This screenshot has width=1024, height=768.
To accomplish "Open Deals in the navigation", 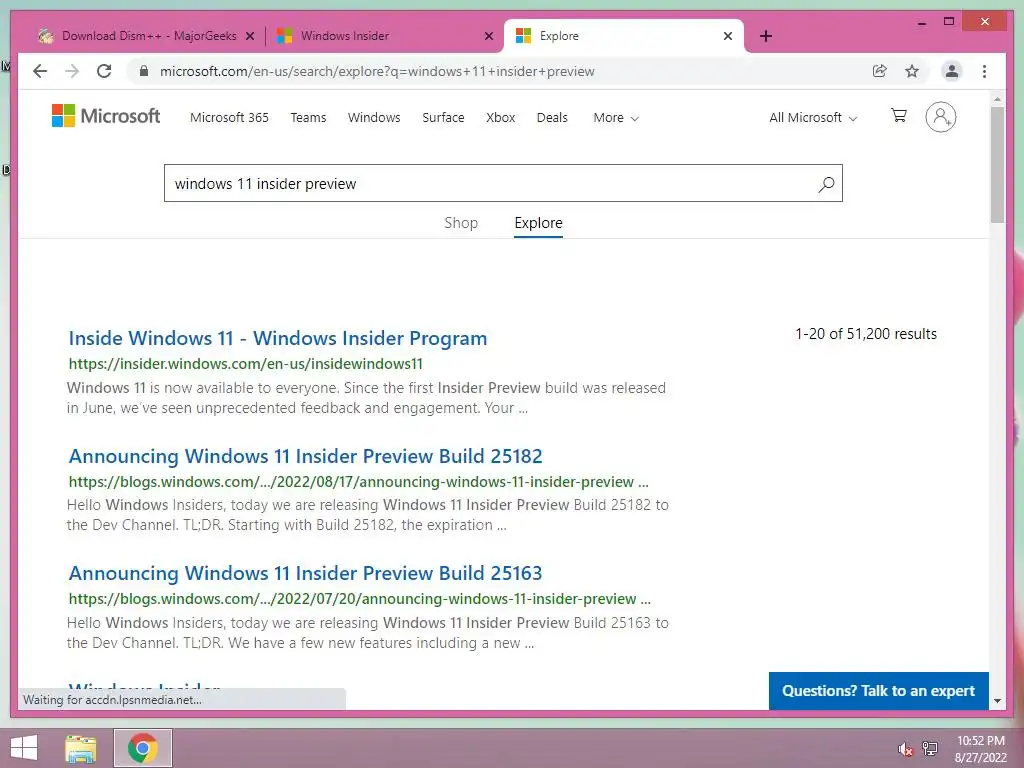I will (x=552, y=118).
